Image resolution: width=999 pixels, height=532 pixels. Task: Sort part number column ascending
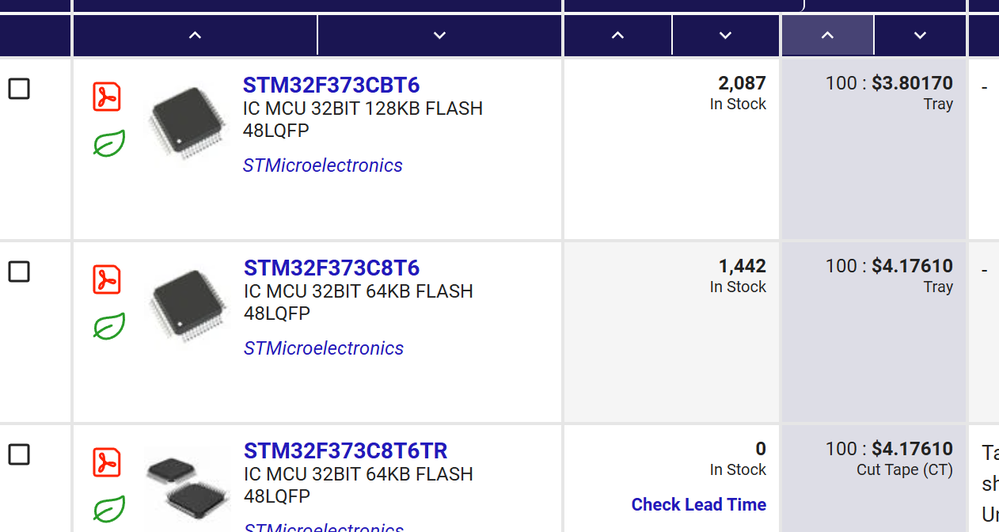pyautogui.click(x=195, y=35)
